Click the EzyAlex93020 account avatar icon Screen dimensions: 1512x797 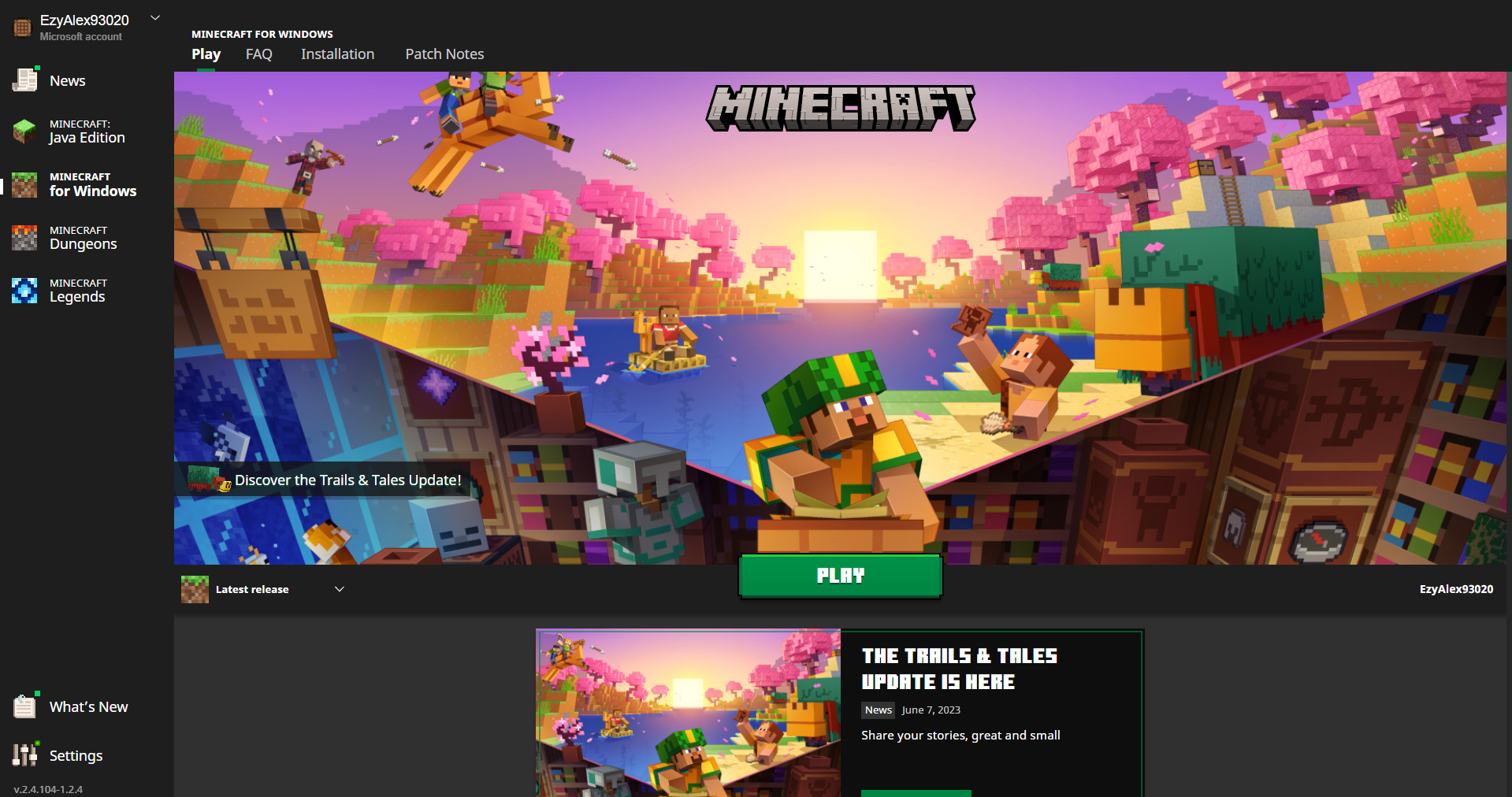[x=22, y=28]
